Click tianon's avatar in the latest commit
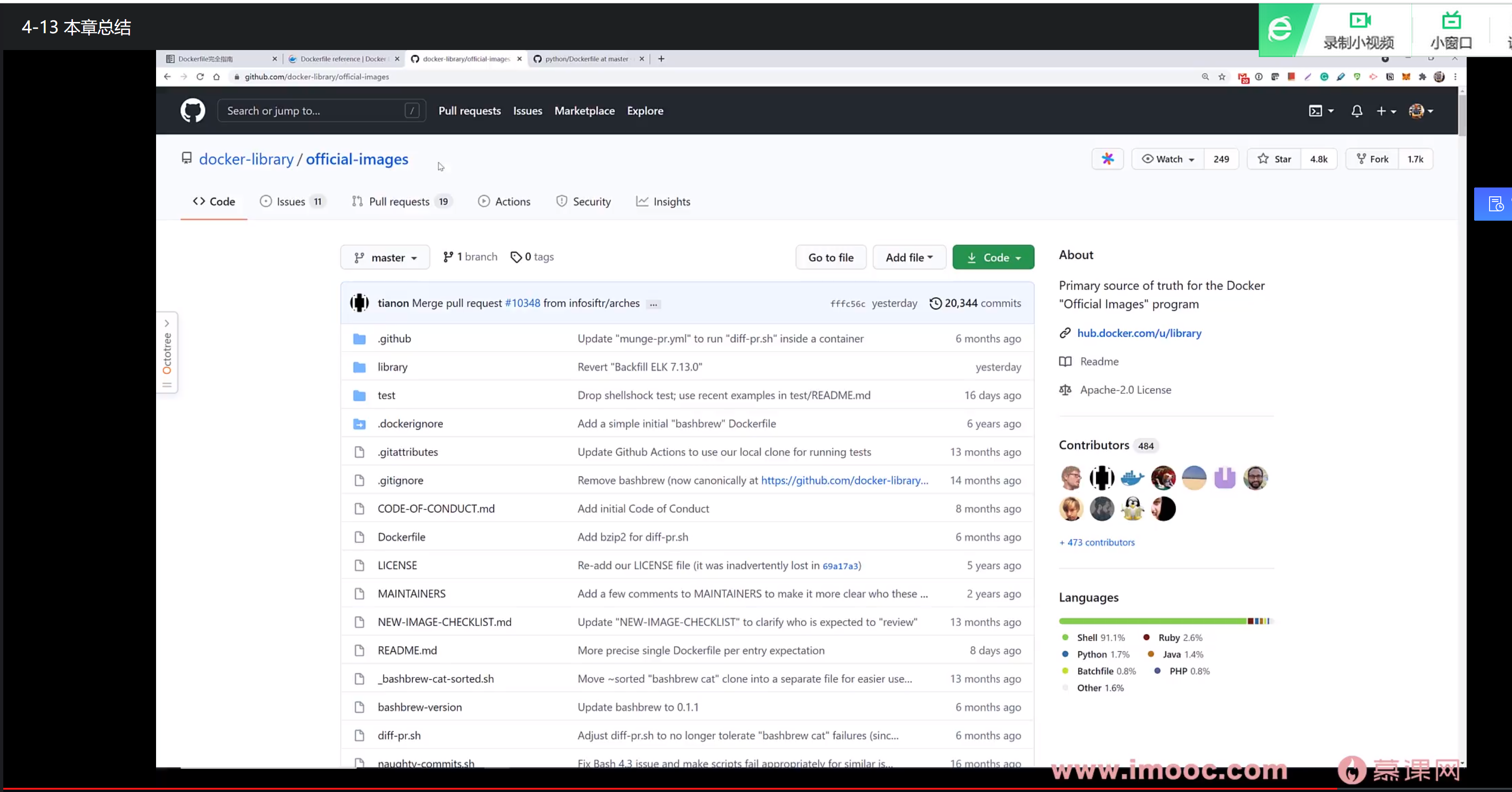Viewport: 1512px width, 792px height. [359, 303]
